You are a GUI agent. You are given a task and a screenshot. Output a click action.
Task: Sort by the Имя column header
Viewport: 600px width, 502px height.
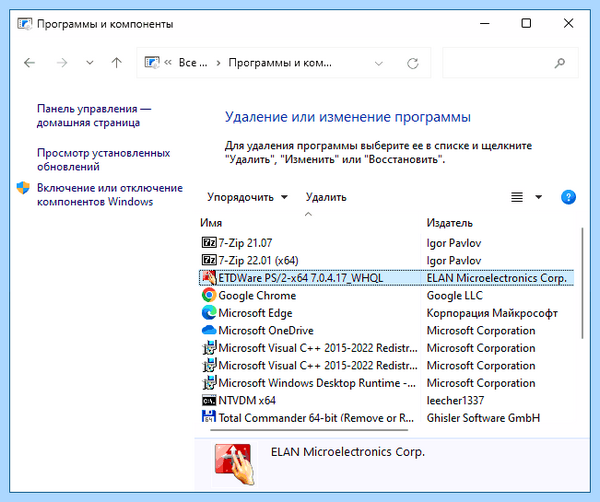(x=211, y=223)
